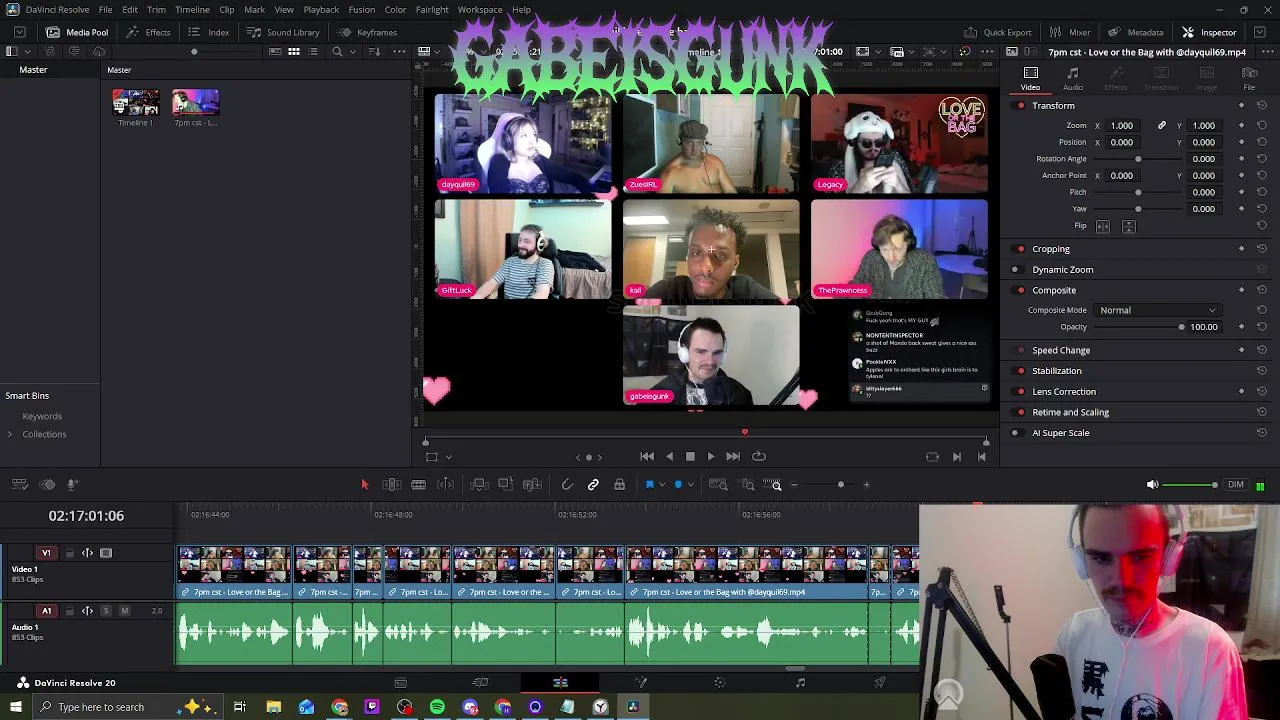Toggle loop playback button
Viewport: 1280px width, 720px height.
759,456
